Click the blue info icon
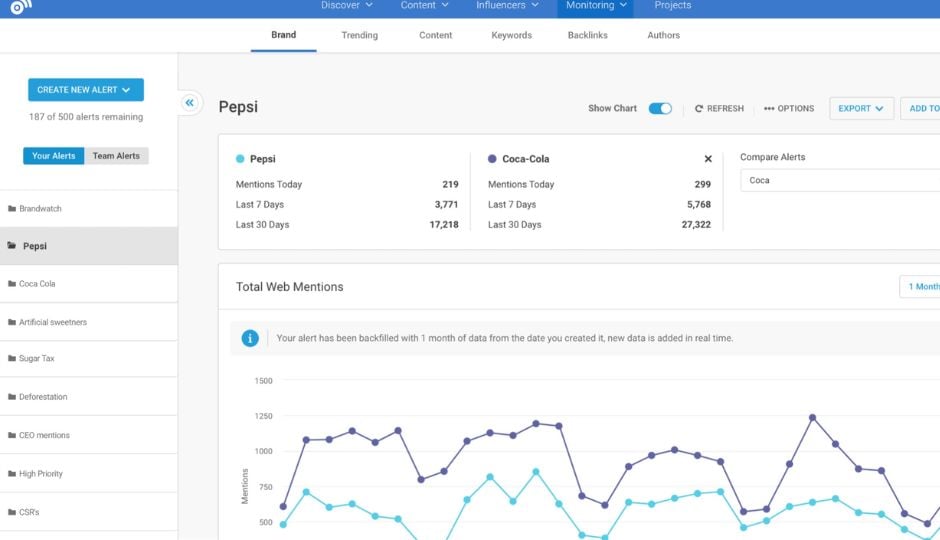This screenshot has height=540, width=940. [250, 338]
